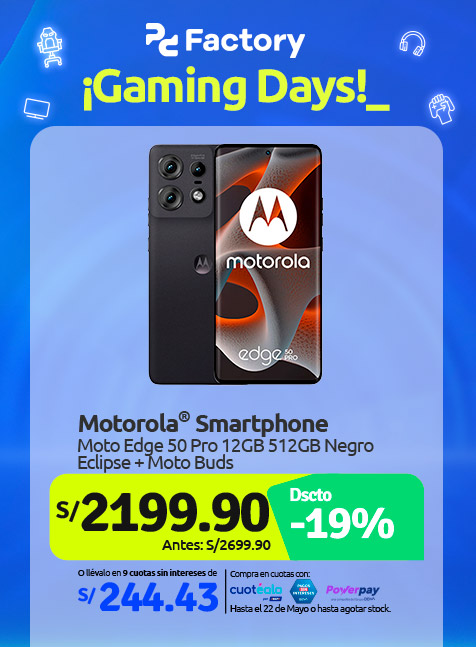476x647 pixels.
Task: Click the headphones icon
Action: 412,43
